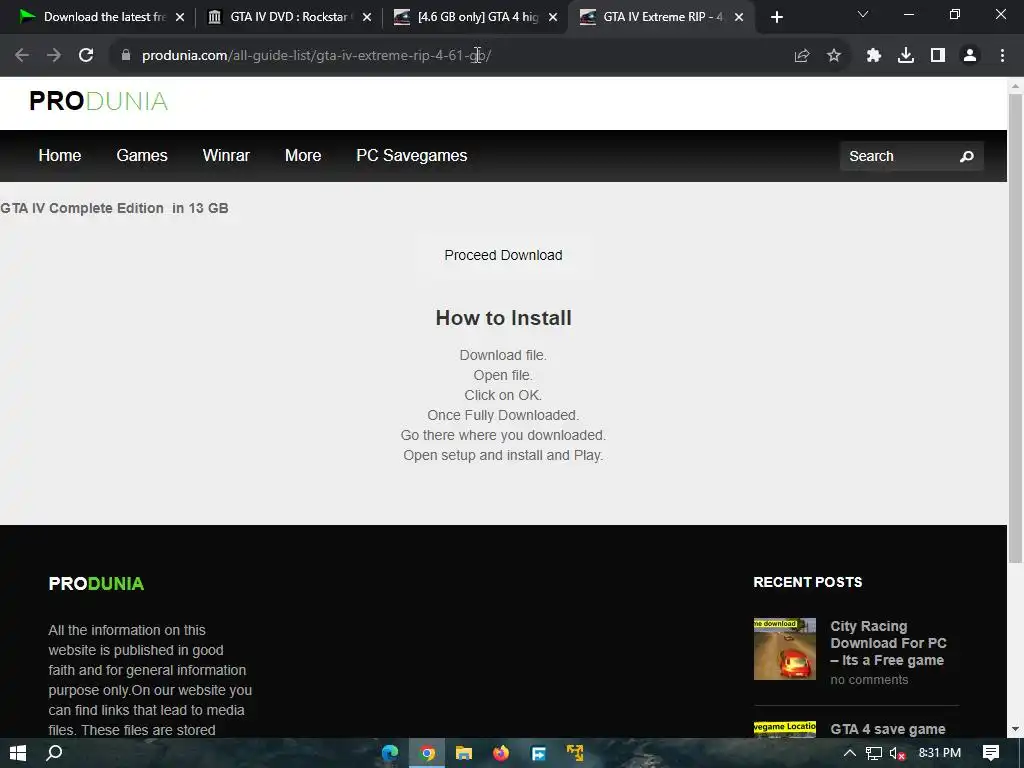
Task: Open the More menu item
Action: point(303,155)
